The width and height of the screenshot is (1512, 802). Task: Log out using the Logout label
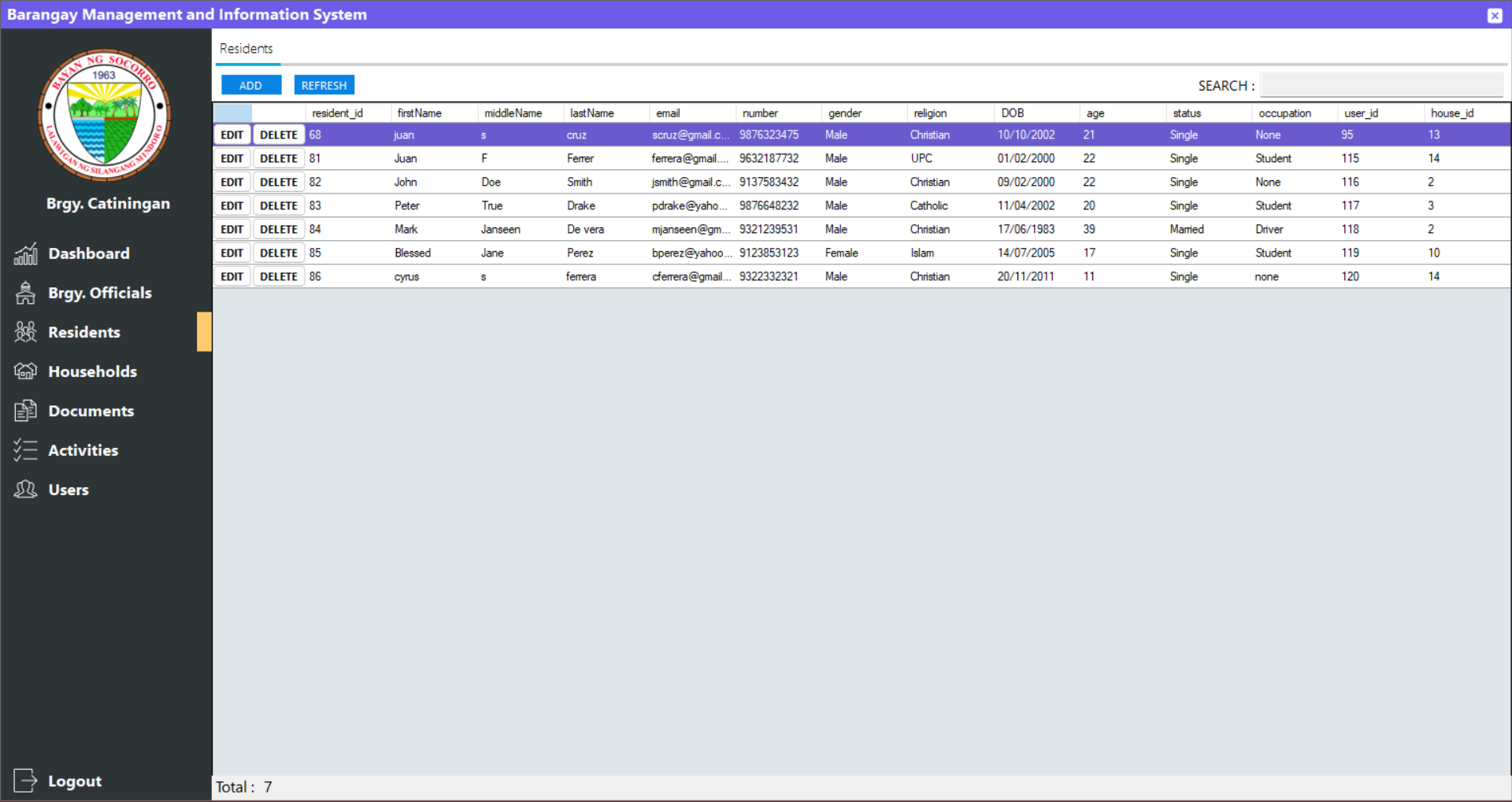point(75,782)
